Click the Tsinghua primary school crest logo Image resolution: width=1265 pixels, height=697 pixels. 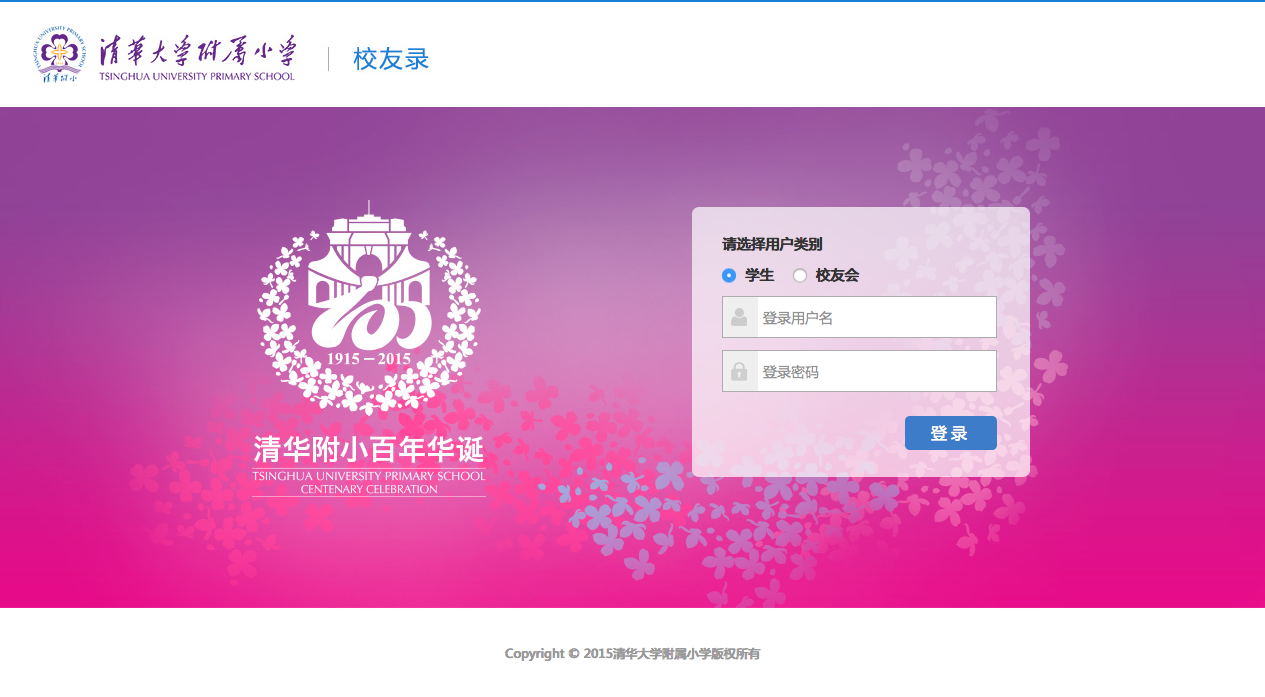coord(59,56)
